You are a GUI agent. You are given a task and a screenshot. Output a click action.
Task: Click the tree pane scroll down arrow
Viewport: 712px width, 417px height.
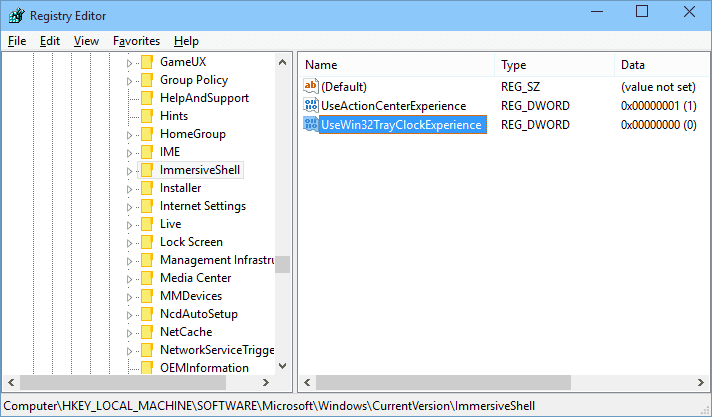tap(282, 366)
